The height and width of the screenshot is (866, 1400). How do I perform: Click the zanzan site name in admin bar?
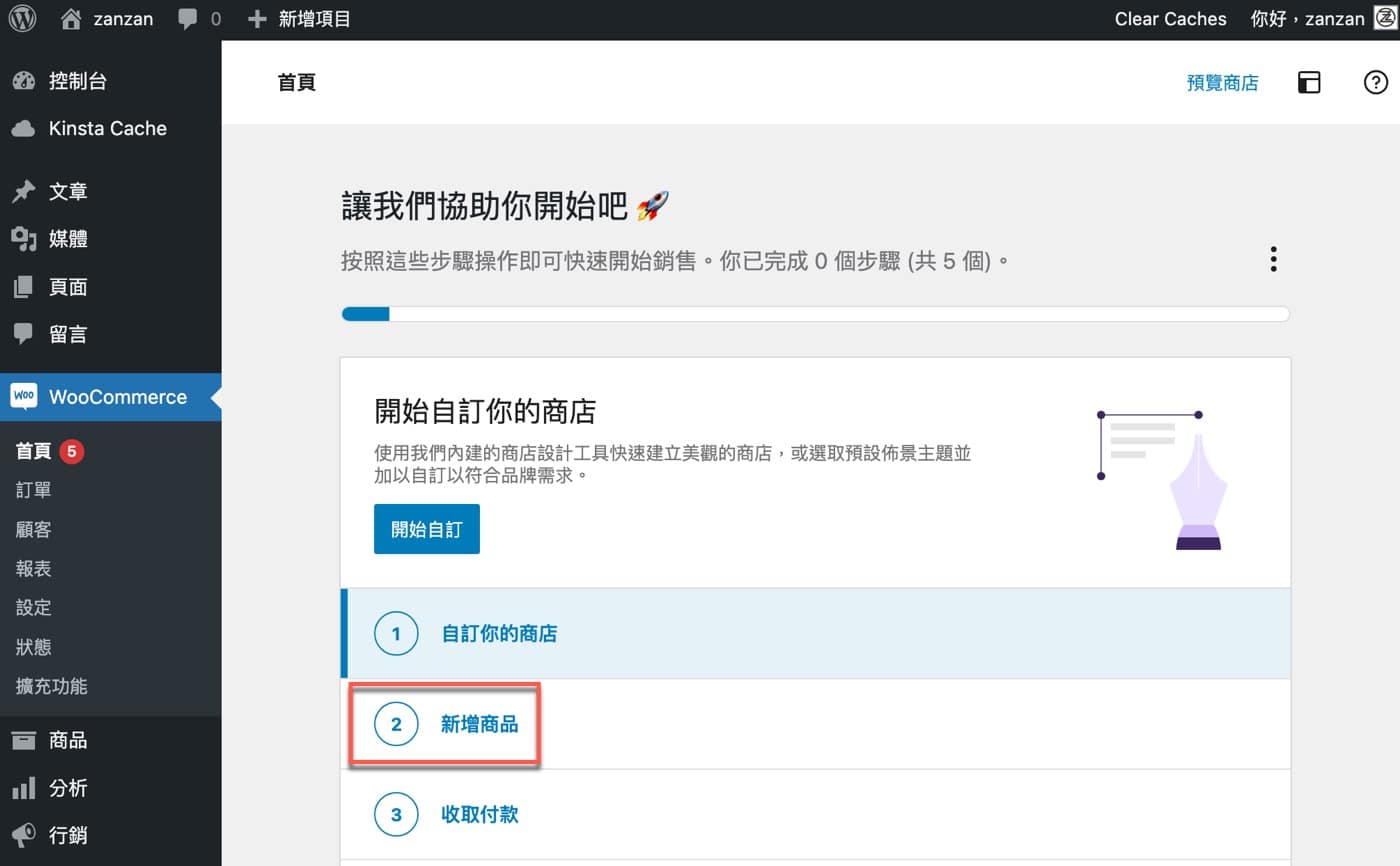pos(123,19)
